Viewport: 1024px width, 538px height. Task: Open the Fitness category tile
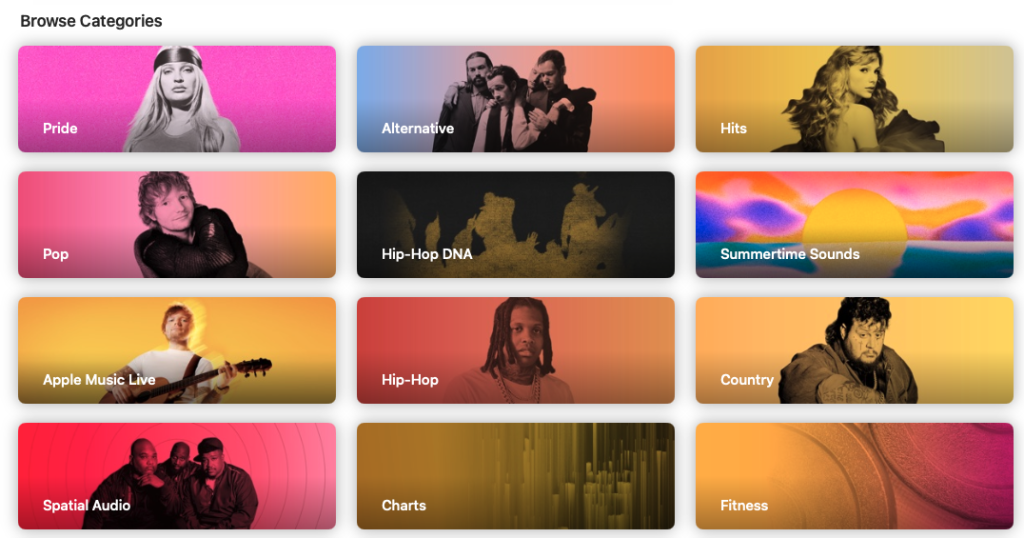click(854, 476)
